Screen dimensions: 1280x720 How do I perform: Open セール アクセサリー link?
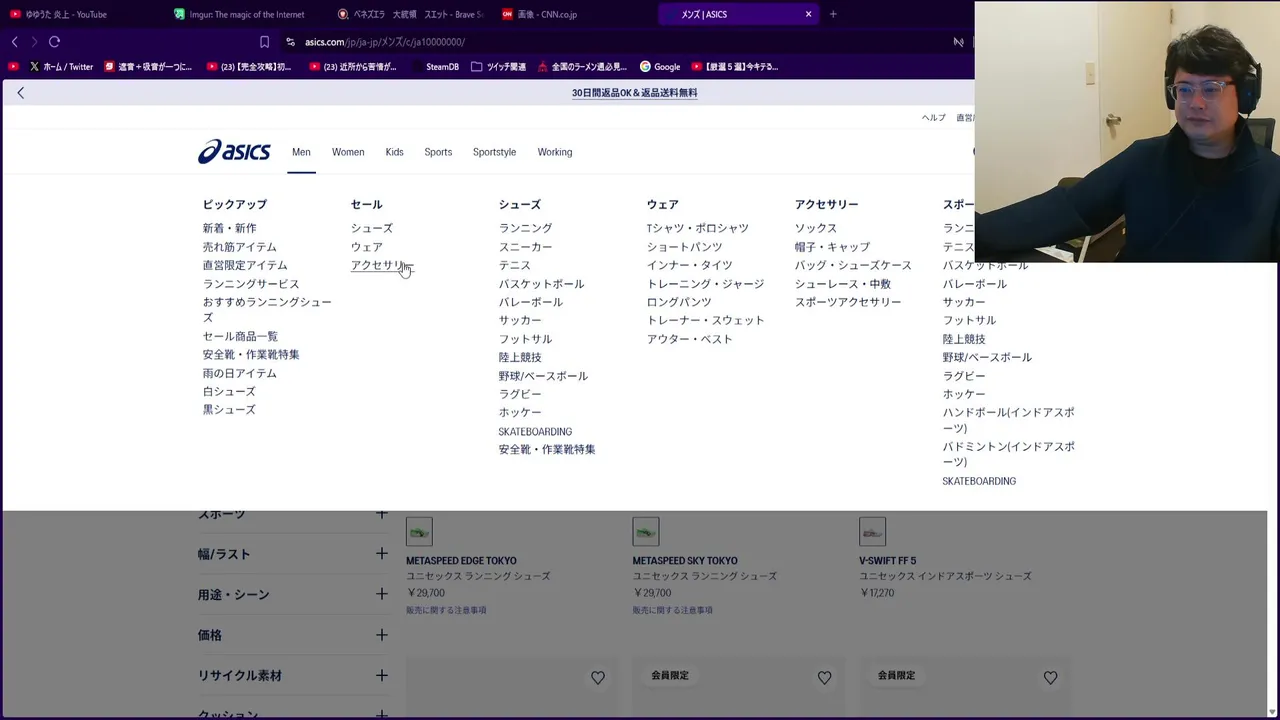point(381,265)
